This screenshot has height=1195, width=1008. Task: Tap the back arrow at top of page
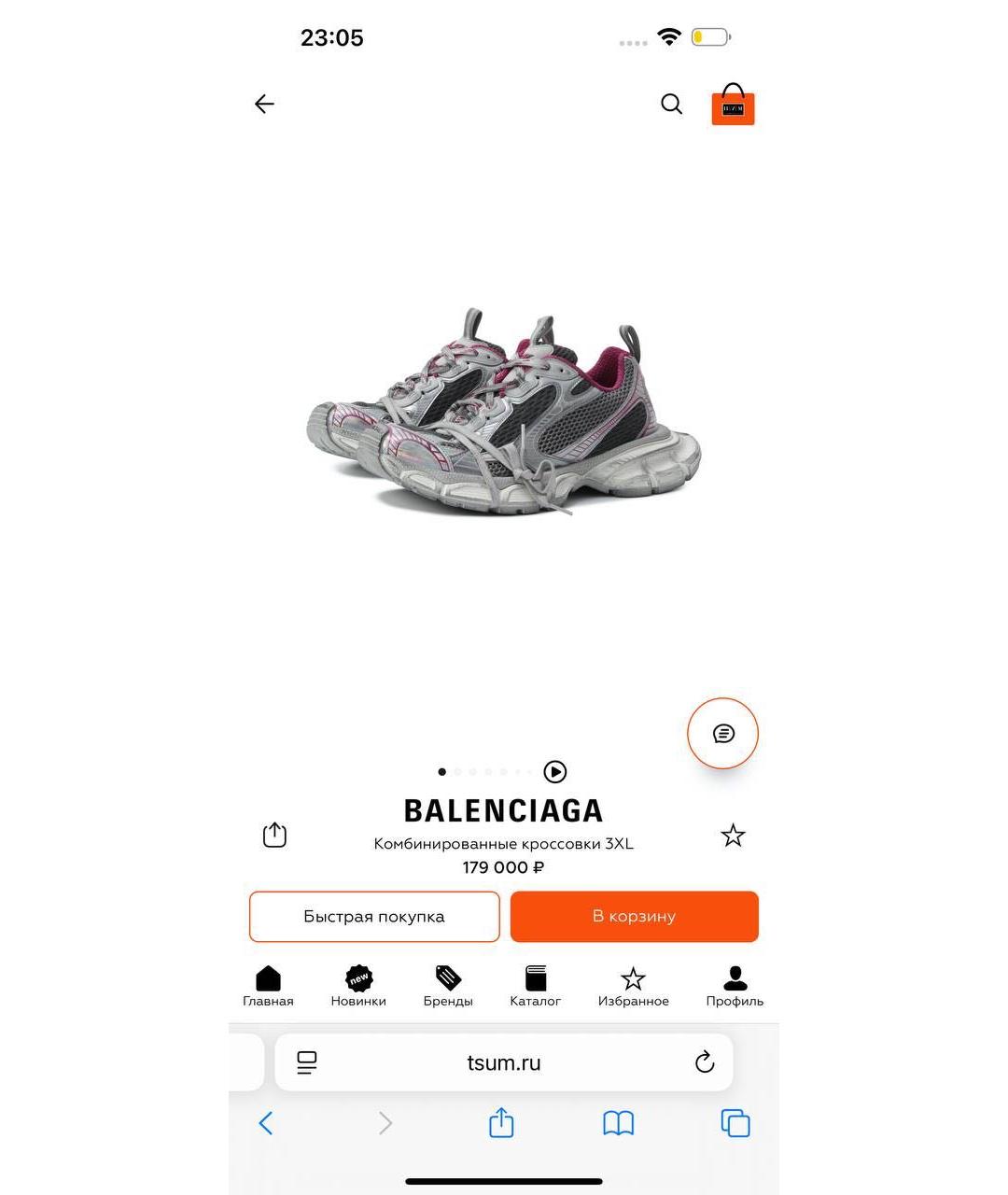point(264,104)
